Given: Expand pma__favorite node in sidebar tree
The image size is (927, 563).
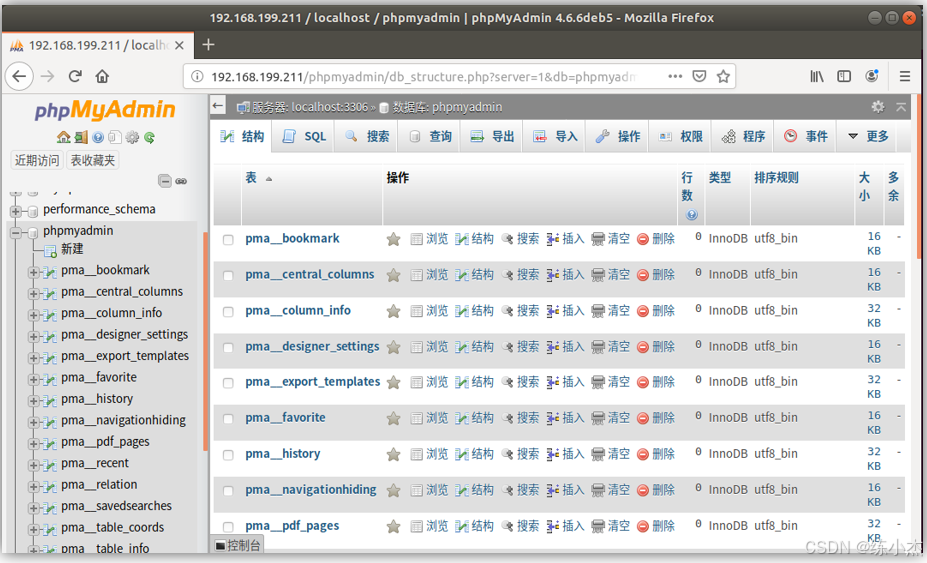Looking at the screenshot, I should pyautogui.click(x=34, y=379).
